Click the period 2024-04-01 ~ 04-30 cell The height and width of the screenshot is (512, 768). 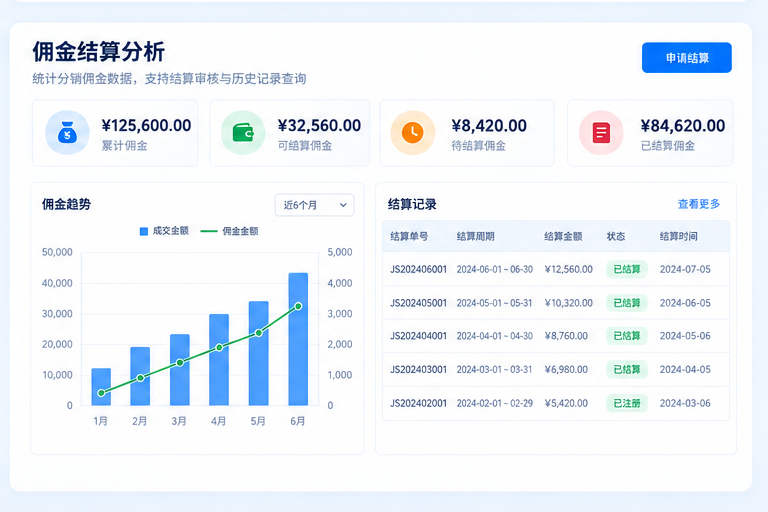click(x=495, y=336)
